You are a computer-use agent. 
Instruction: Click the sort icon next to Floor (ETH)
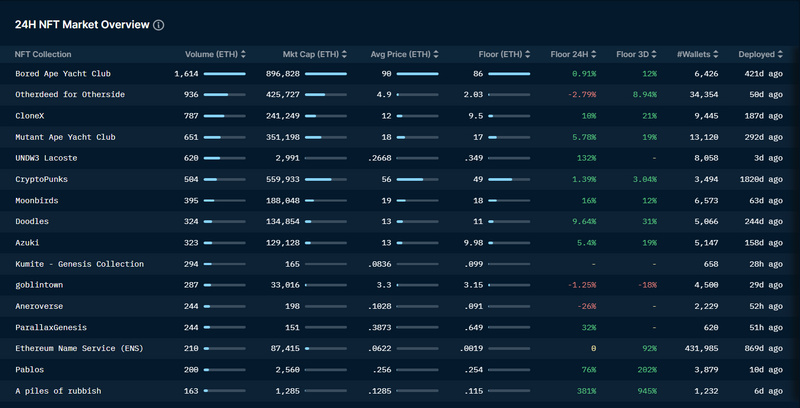coord(528,54)
